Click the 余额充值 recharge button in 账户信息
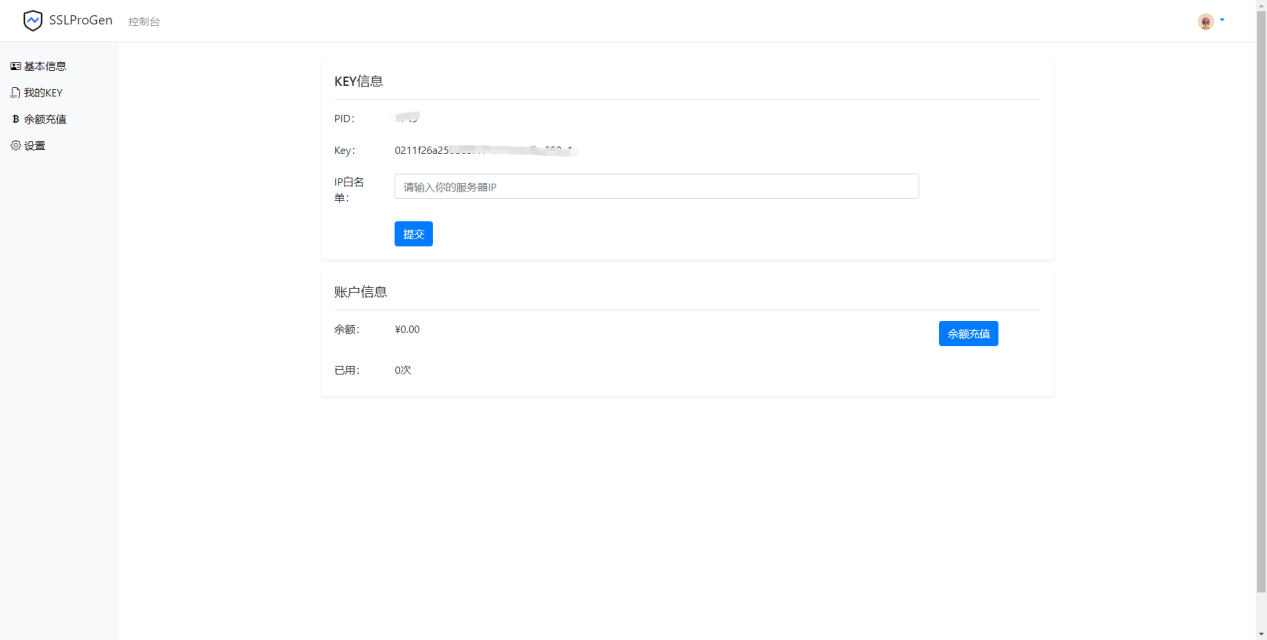1267x640 pixels. pos(968,333)
